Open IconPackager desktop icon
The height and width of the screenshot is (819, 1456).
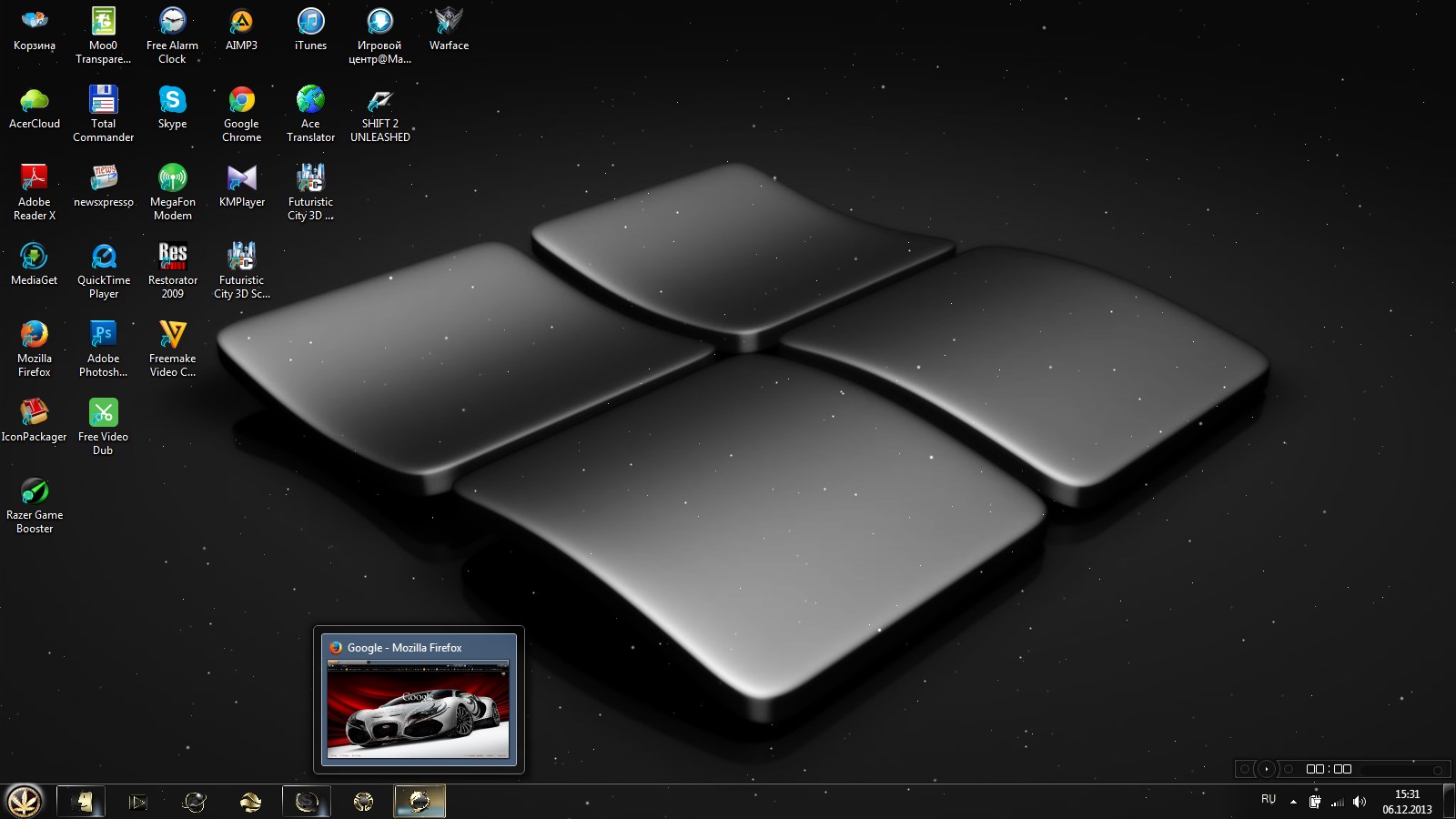[x=35, y=420]
